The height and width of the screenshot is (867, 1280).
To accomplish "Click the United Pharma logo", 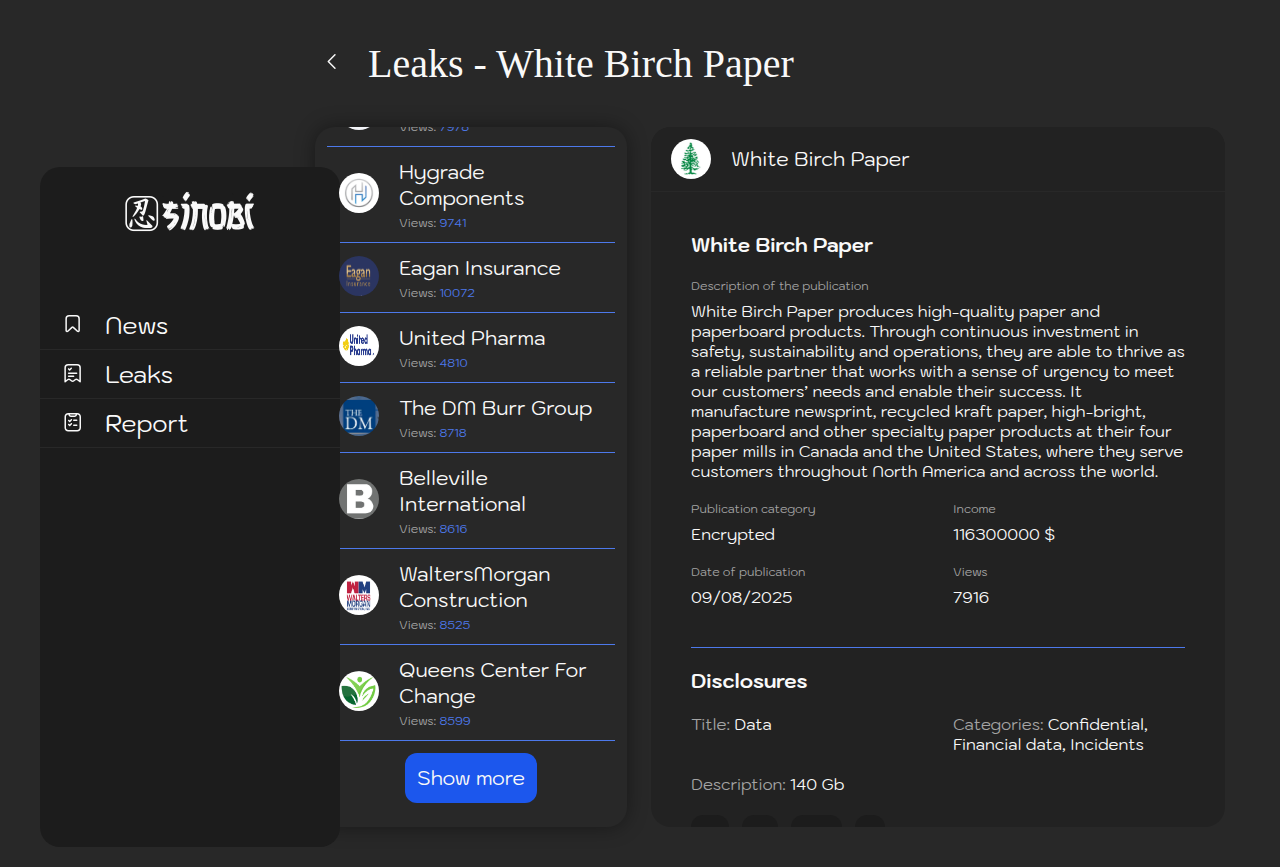I will click(x=359, y=346).
